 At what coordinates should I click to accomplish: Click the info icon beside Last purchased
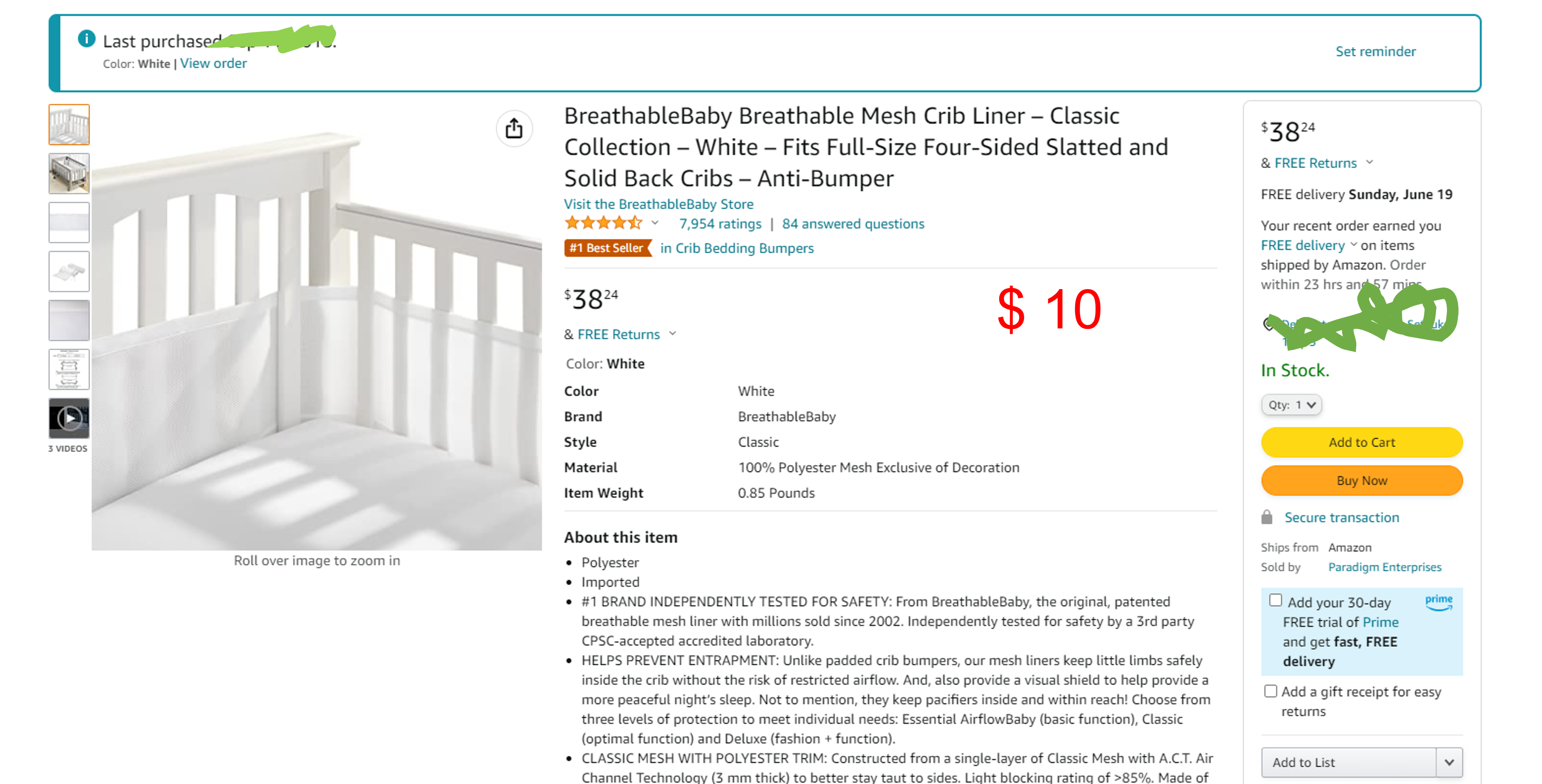click(86, 39)
